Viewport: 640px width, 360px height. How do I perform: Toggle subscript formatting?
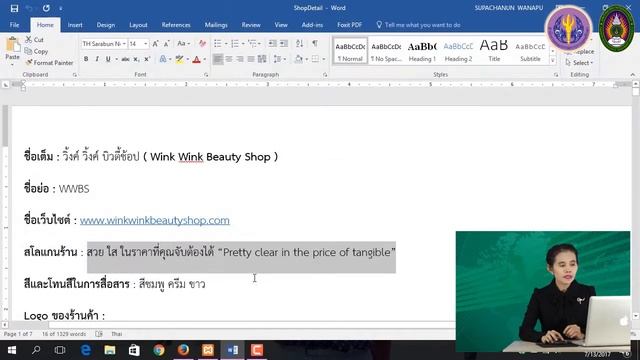(x=136, y=60)
